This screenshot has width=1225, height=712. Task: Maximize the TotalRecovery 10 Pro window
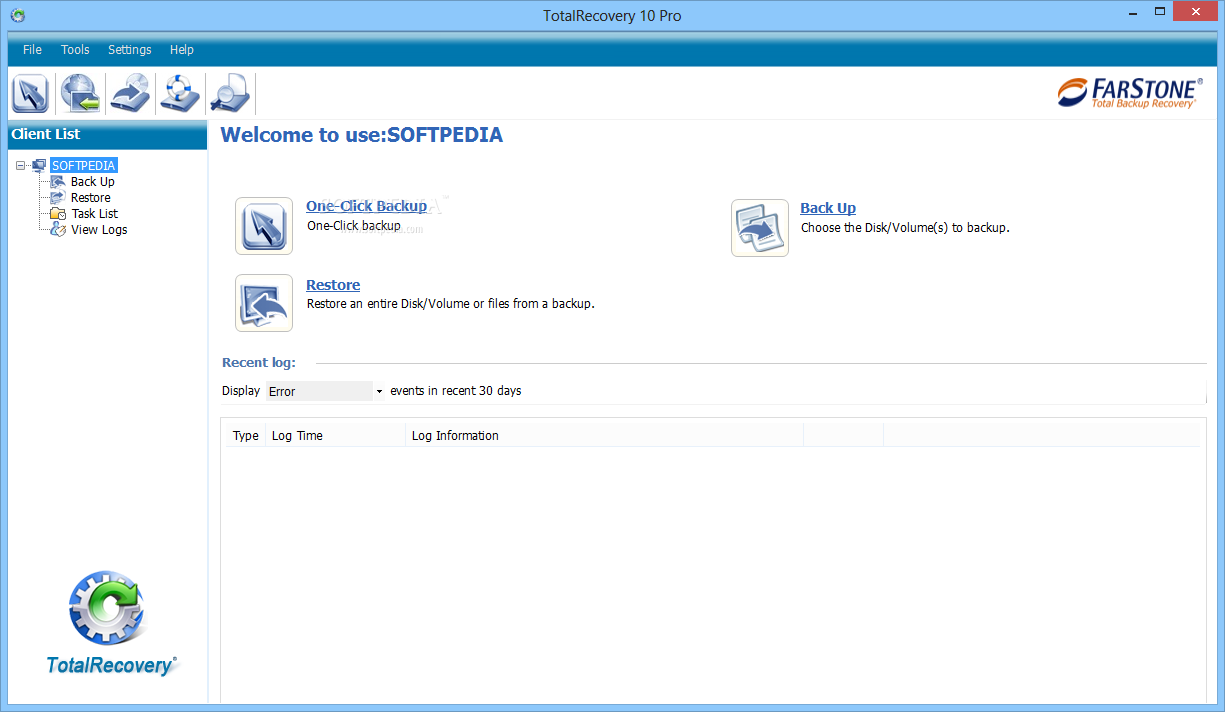1160,11
